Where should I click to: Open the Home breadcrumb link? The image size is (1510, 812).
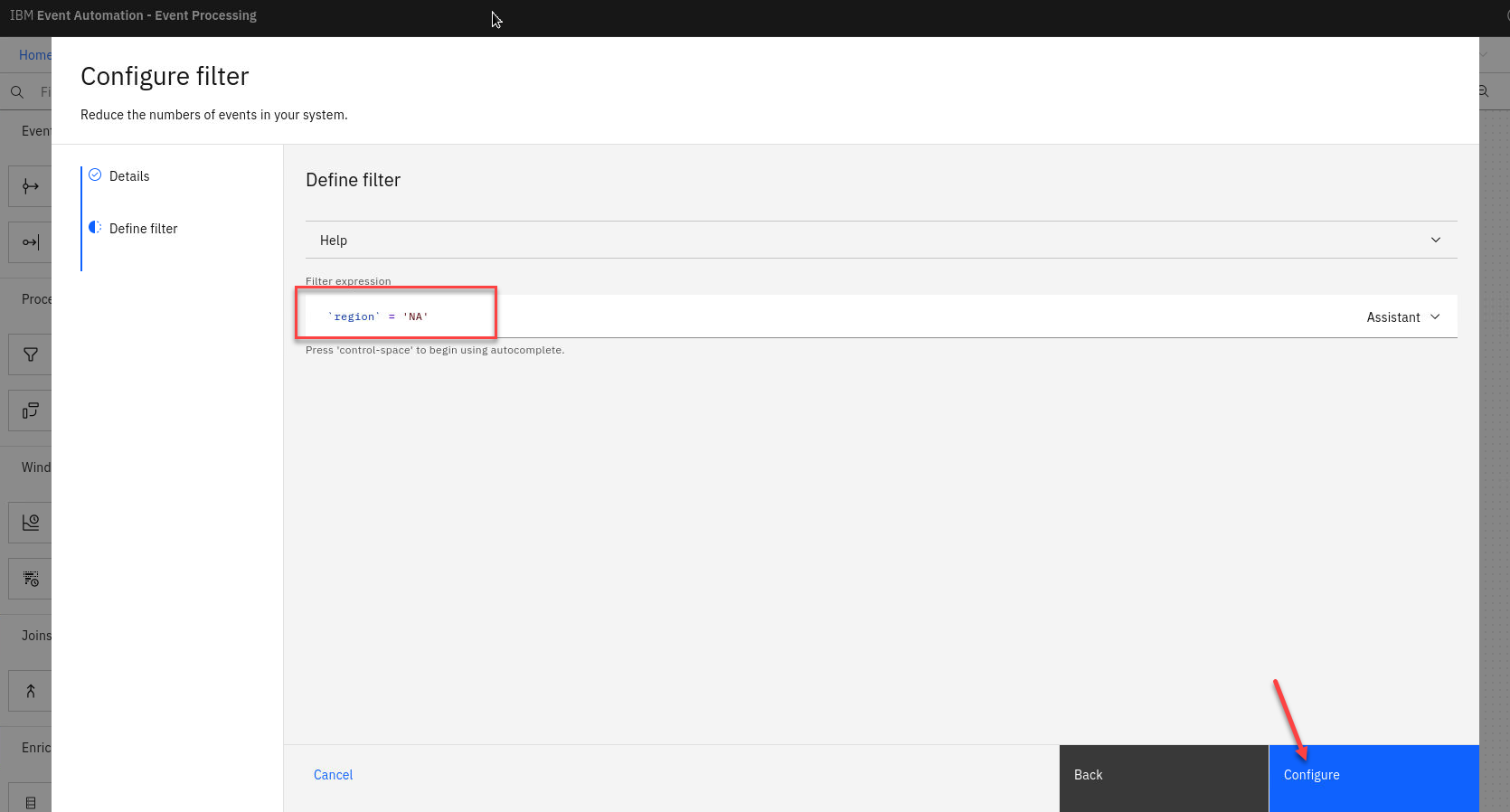point(35,55)
